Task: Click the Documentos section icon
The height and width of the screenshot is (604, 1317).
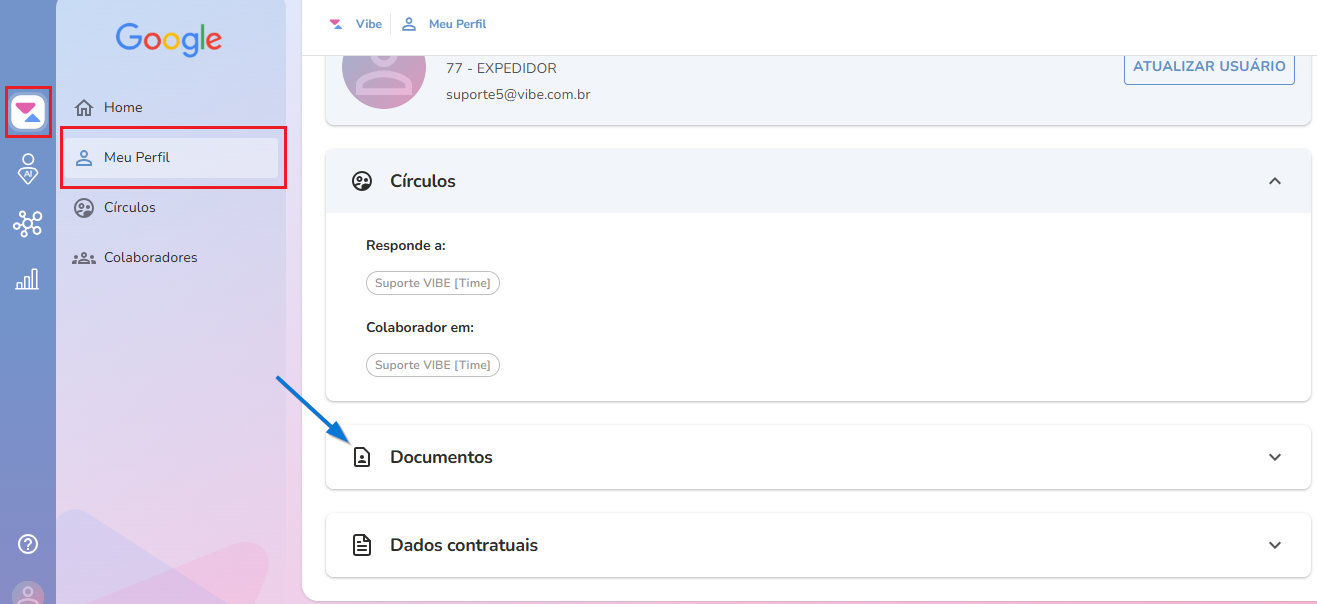Action: pyautogui.click(x=362, y=457)
